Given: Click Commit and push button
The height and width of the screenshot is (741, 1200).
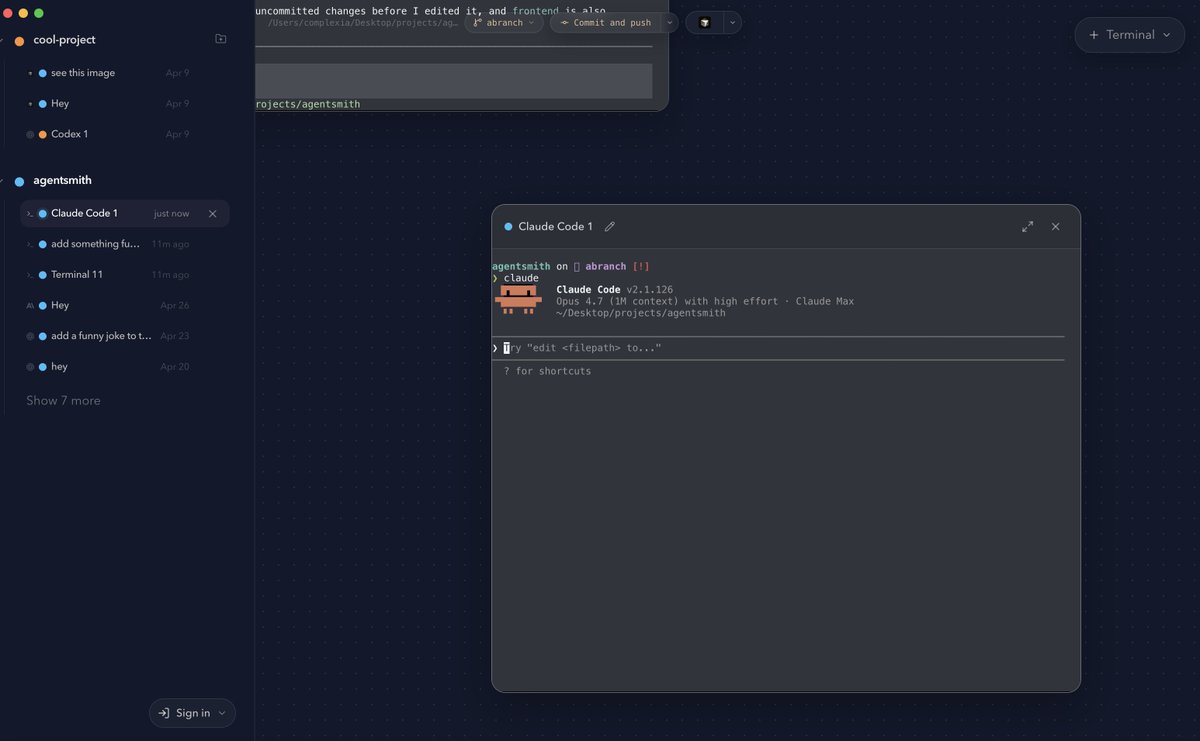Looking at the screenshot, I should pos(606,22).
